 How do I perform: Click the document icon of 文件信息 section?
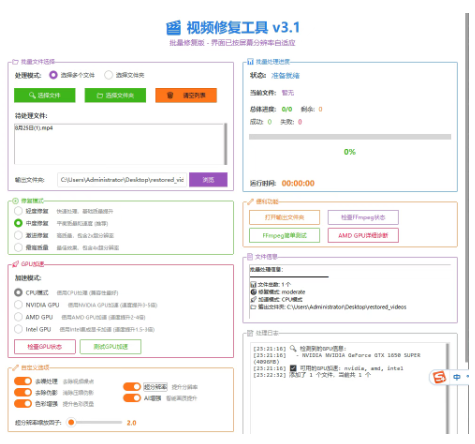pyautogui.click(x=250, y=256)
